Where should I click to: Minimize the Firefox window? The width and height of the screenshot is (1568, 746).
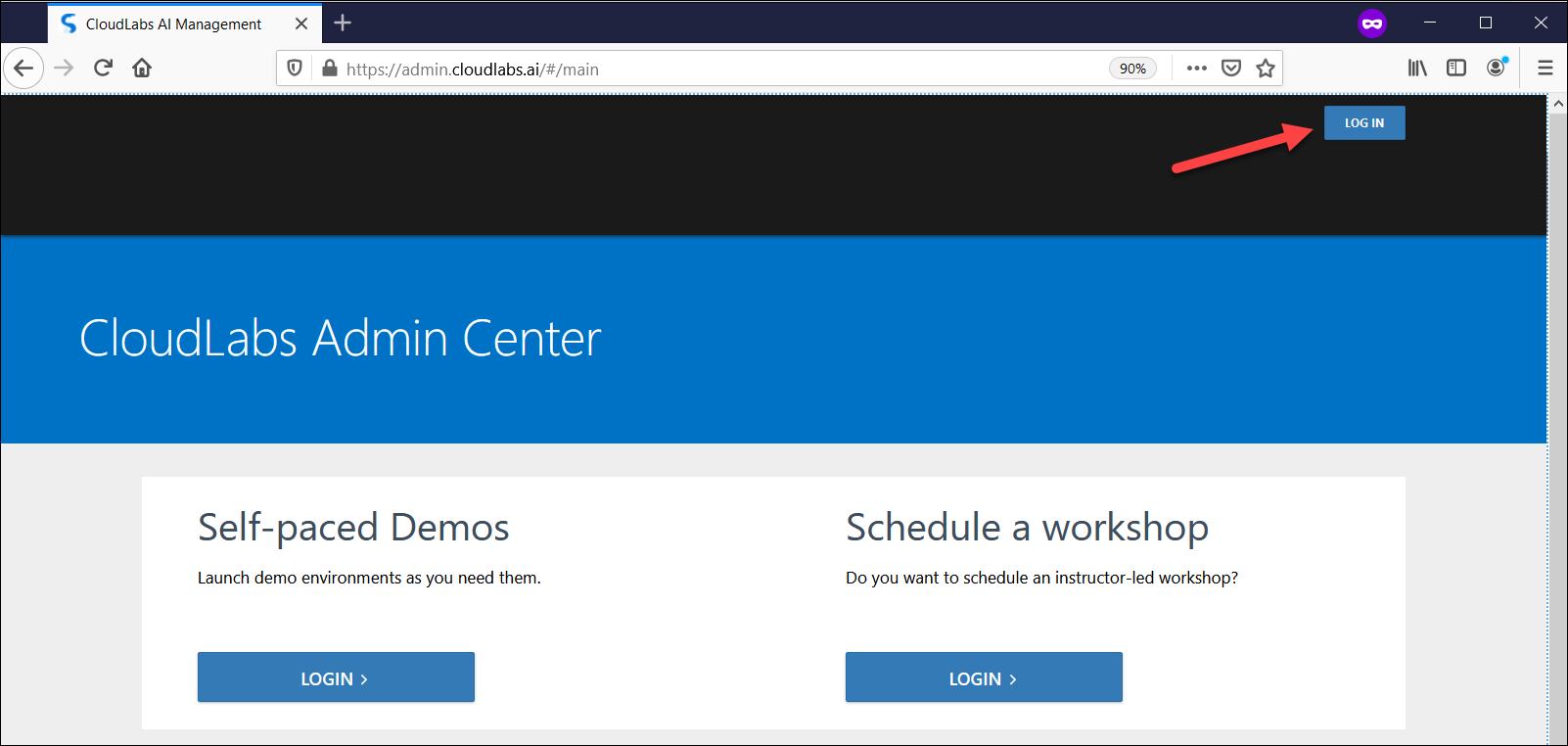(1430, 23)
